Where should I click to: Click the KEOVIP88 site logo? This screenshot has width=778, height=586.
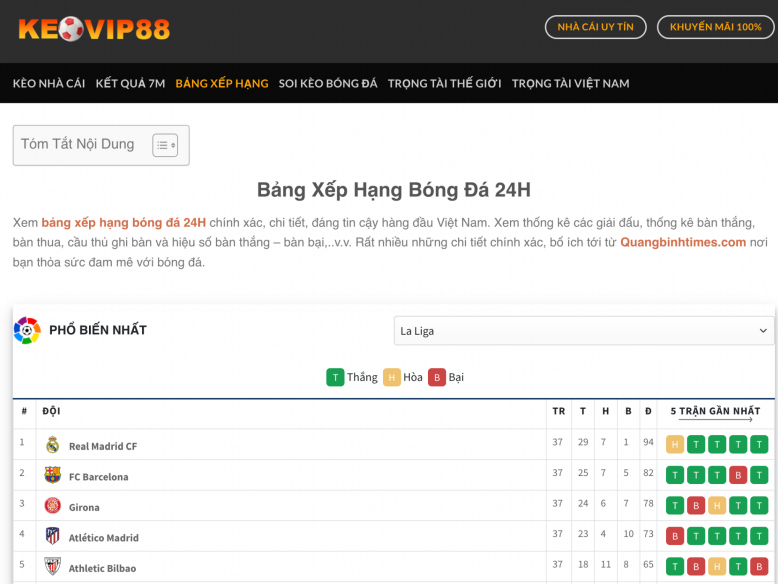[94, 29]
